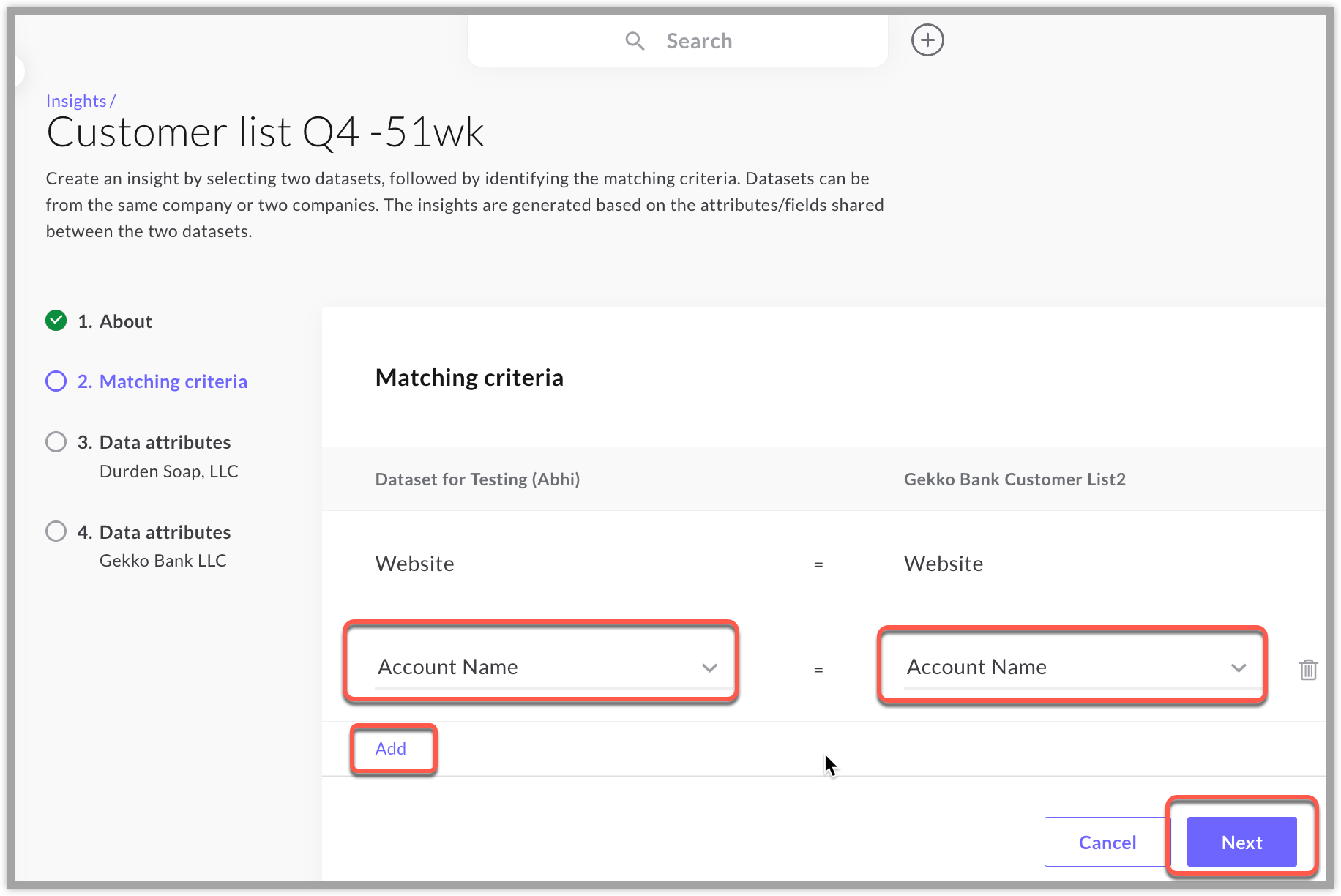Delete the Account Name matching row via trash icon
This screenshot has width=1341, height=896.
(1309, 669)
